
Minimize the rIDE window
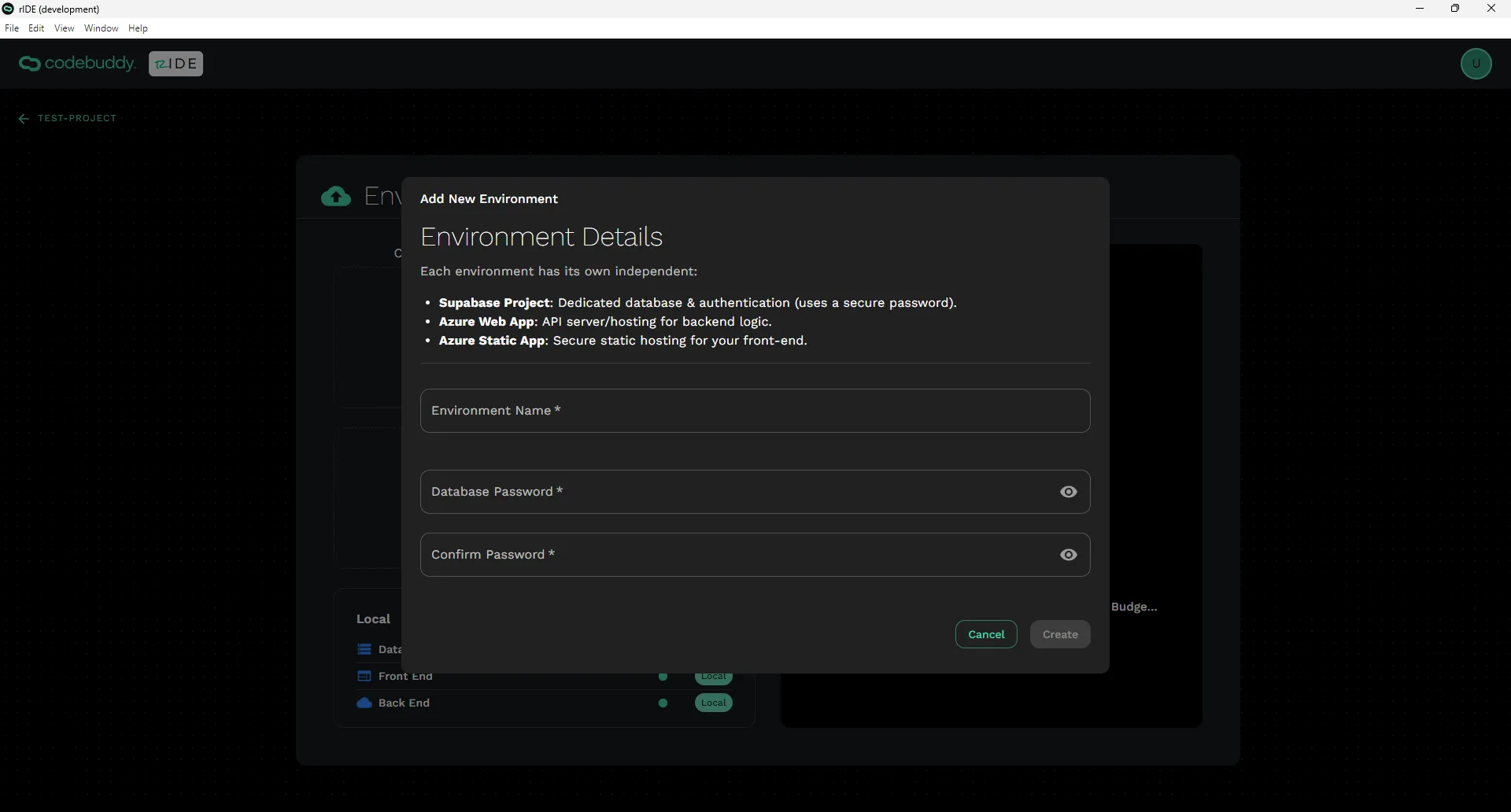[x=1420, y=9]
